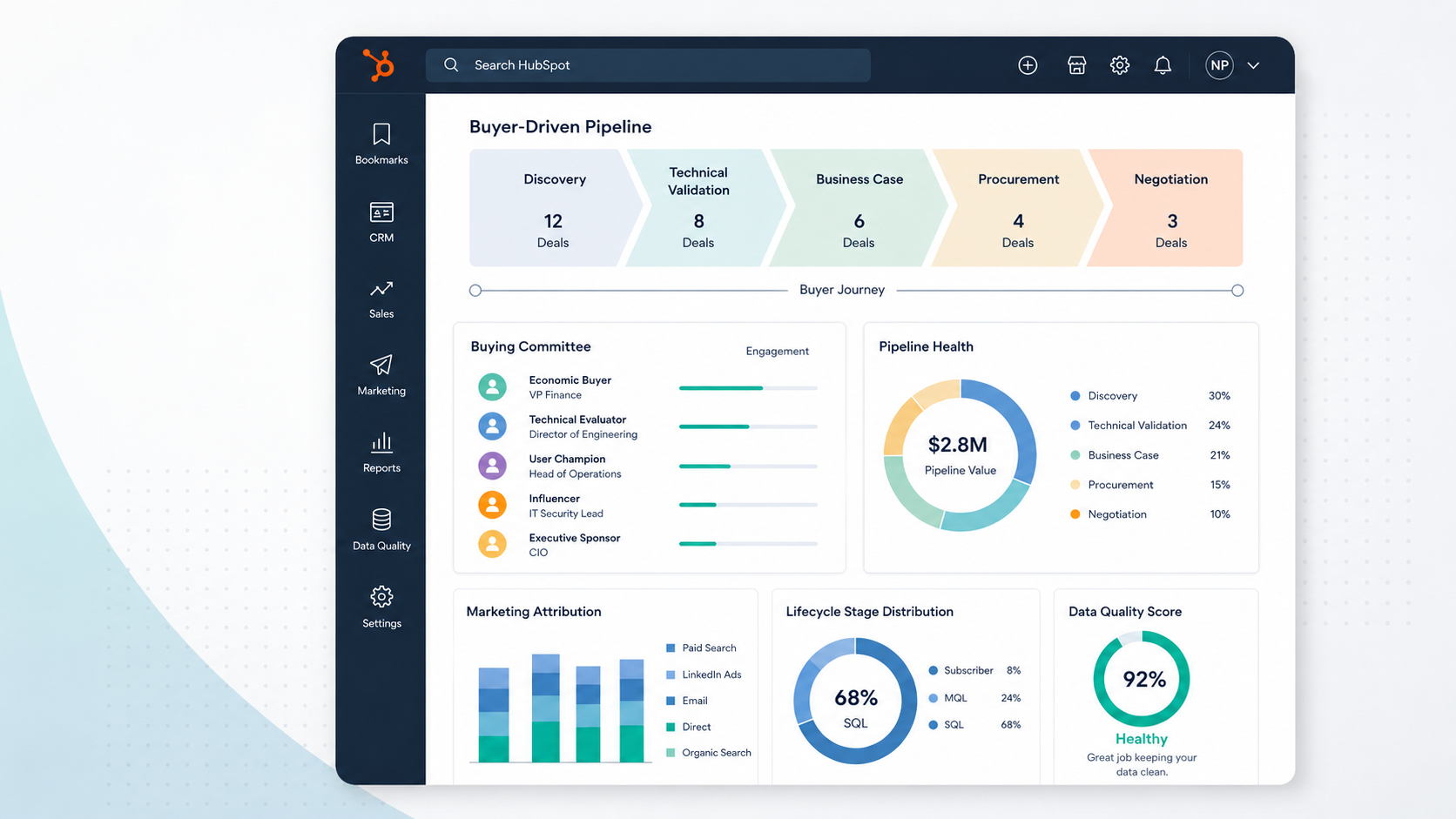Click the Executive Sponsor engagement bar
The image size is (1456, 819).
point(748,544)
